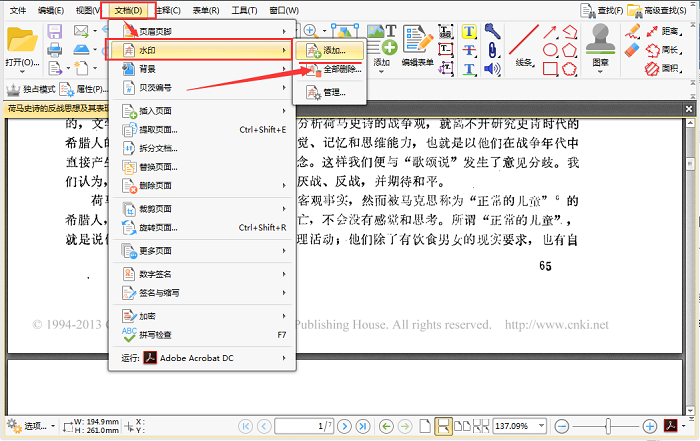This screenshot has width=700, height=441.
Task: Open the Comments 注释(C) menu
Action: pyautogui.click(x=168, y=10)
